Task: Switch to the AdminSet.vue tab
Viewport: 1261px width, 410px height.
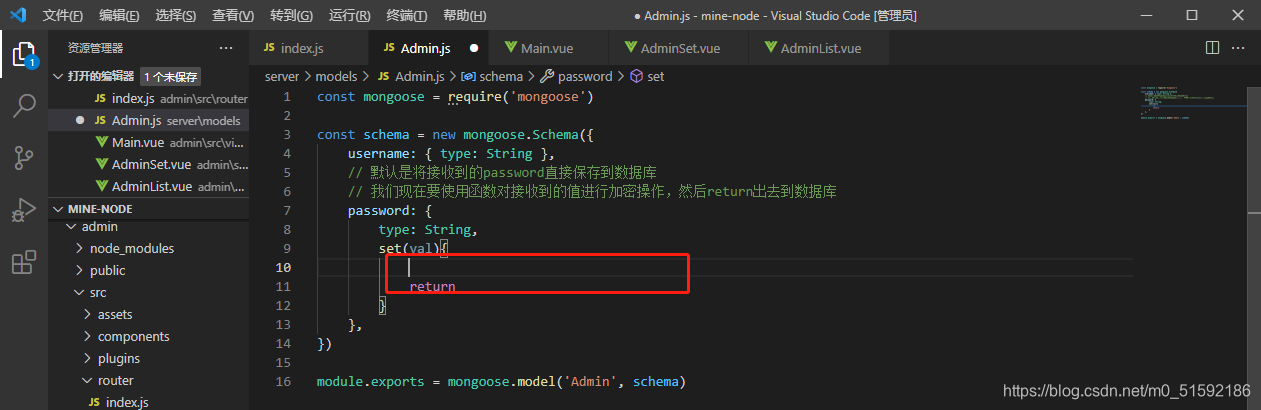Action: coord(679,48)
